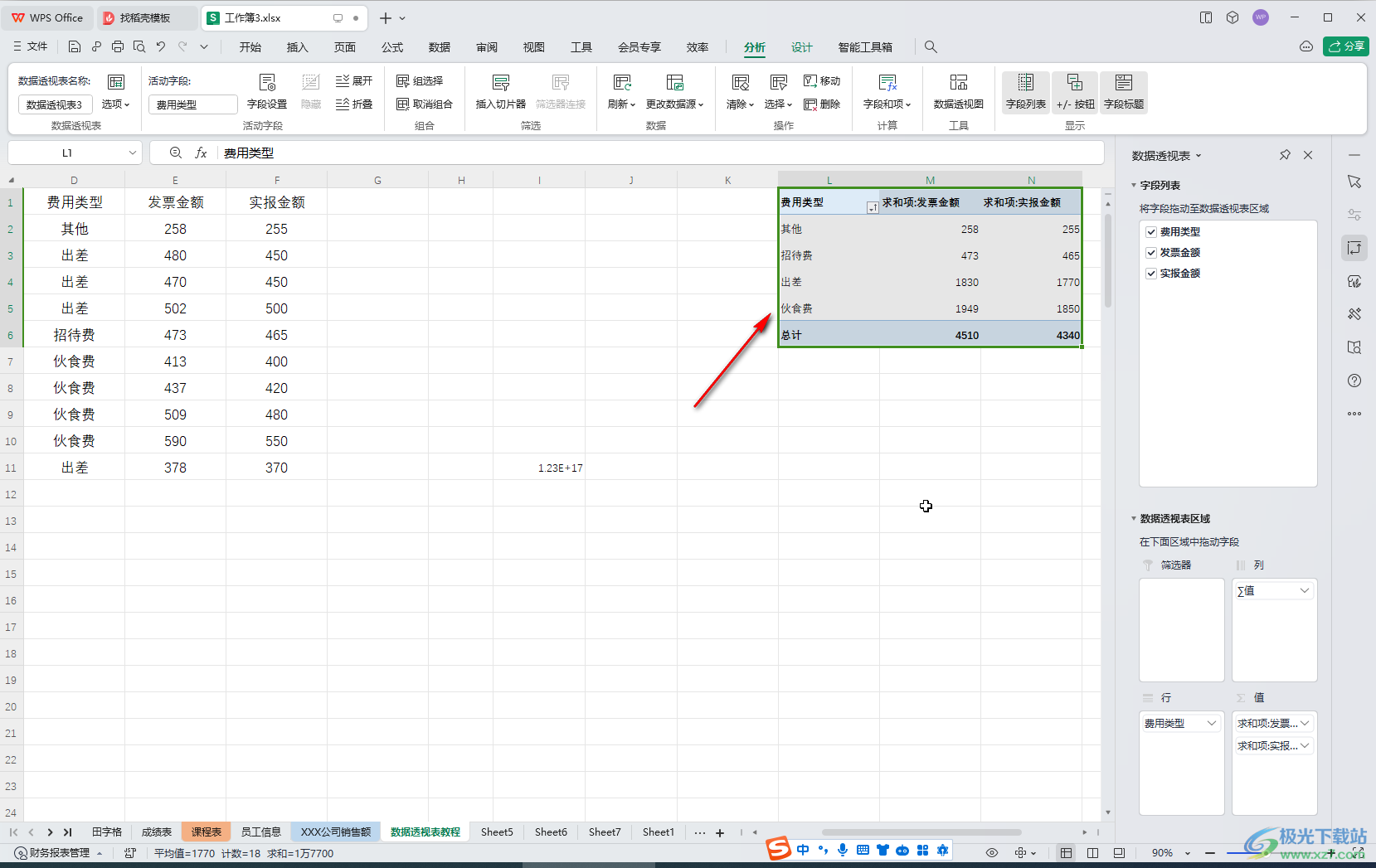This screenshot has height=868, width=1376.
Task: Click Expand field (展开) icon
Action: pyautogui.click(x=342, y=80)
